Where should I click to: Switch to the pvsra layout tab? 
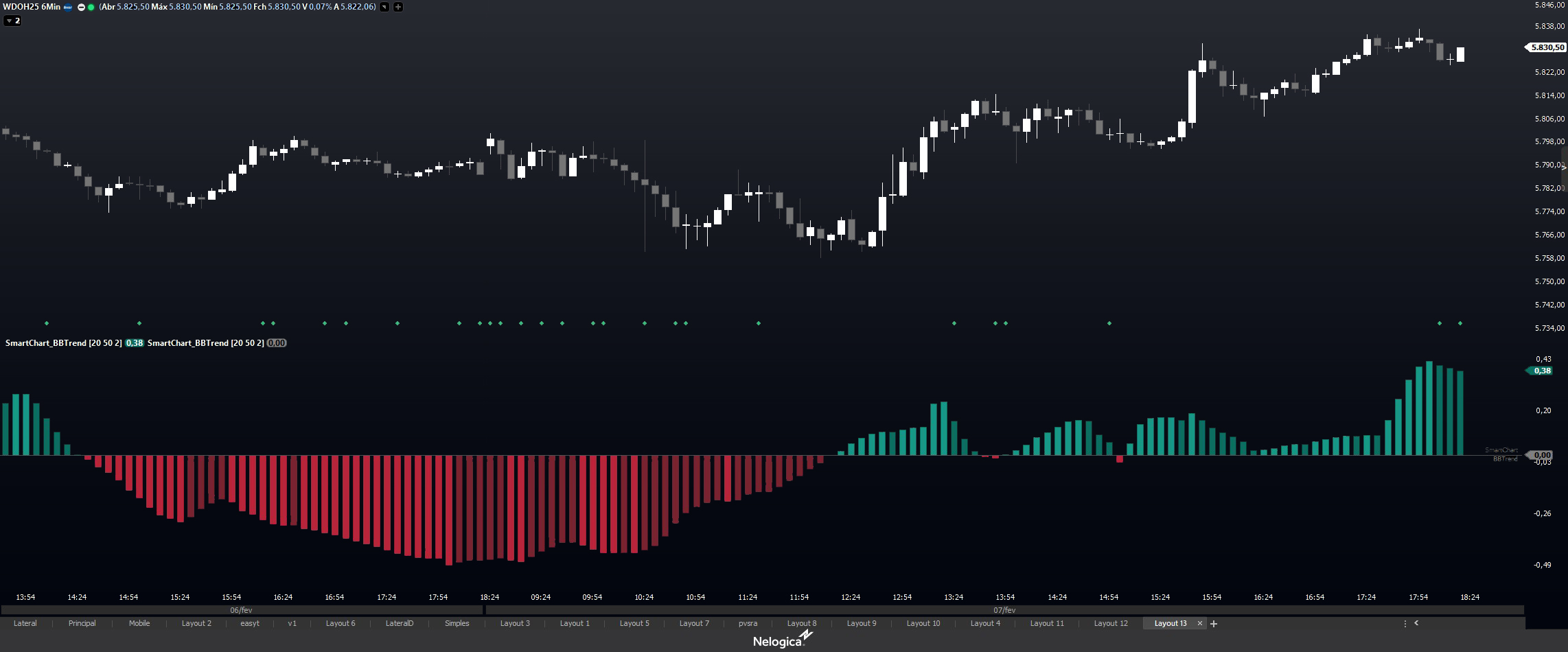748,623
